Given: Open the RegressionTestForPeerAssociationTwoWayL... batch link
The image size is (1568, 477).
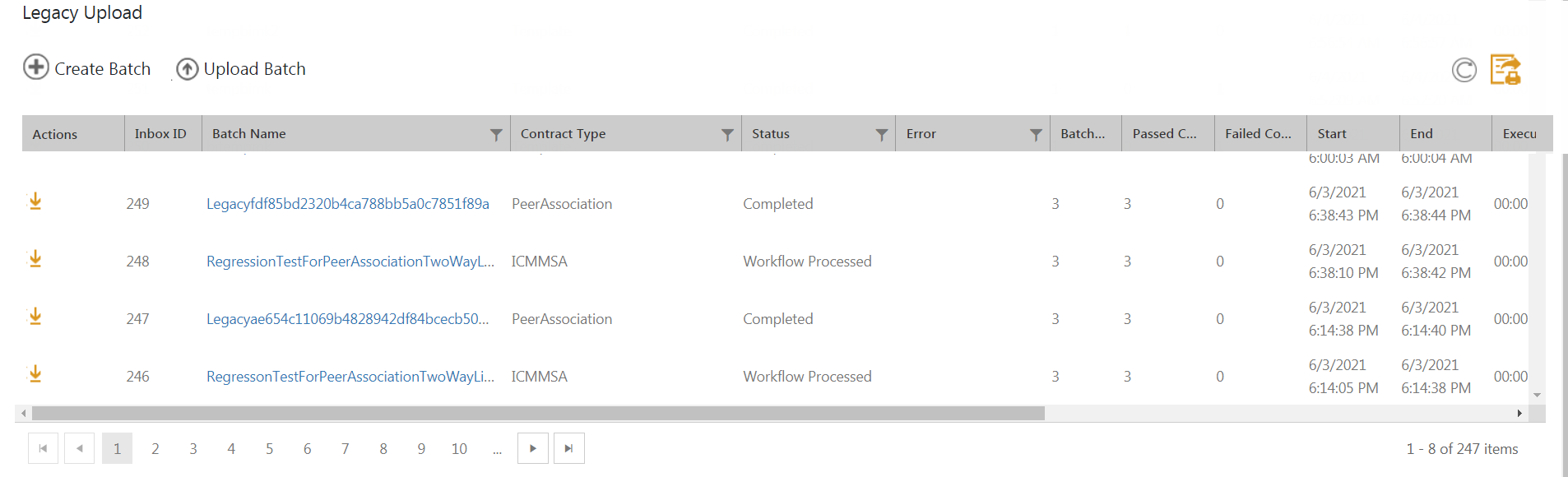Looking at the screenshot, I should (x=350, y=262).
